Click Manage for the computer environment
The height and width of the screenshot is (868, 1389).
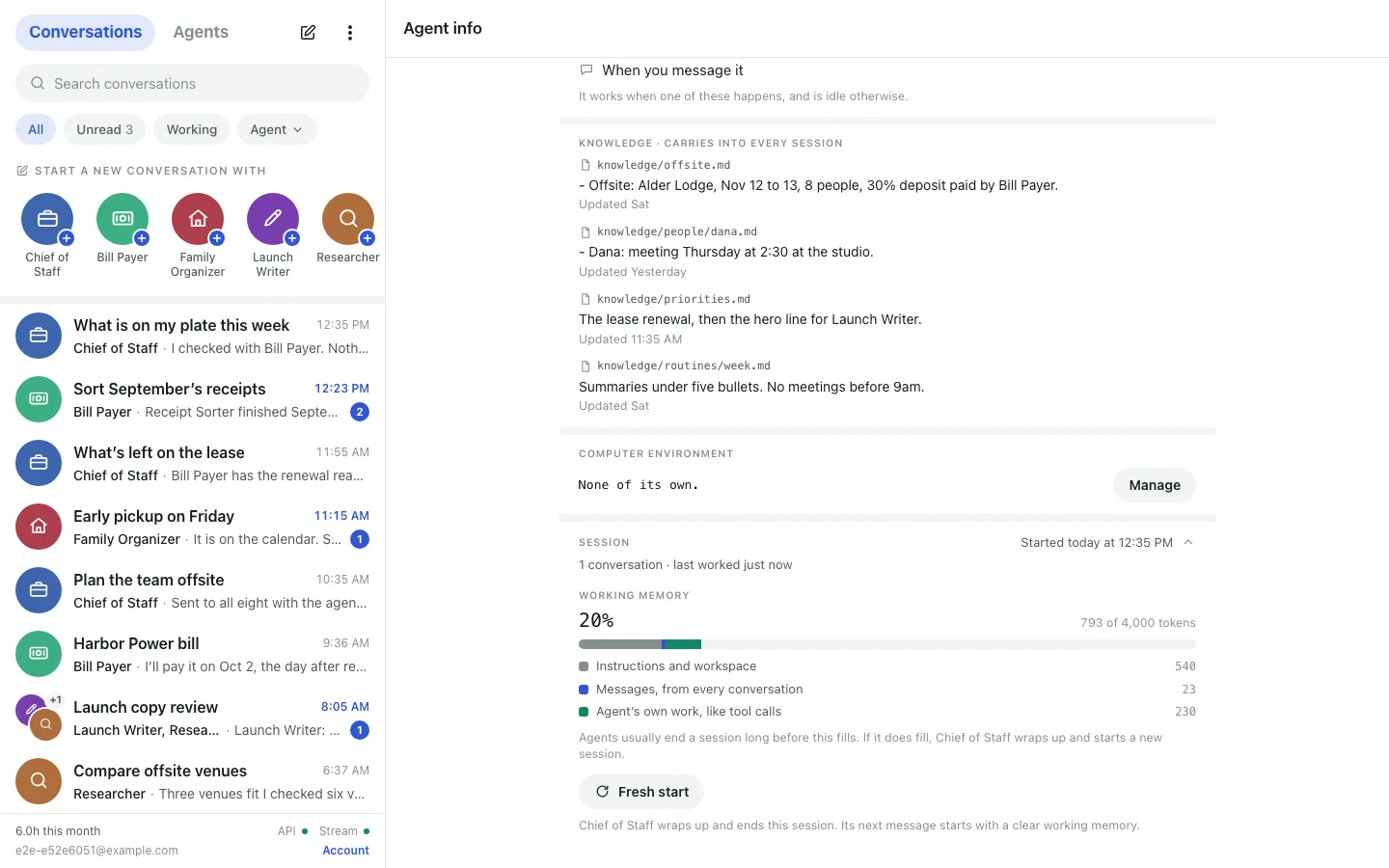[1155, 485]
